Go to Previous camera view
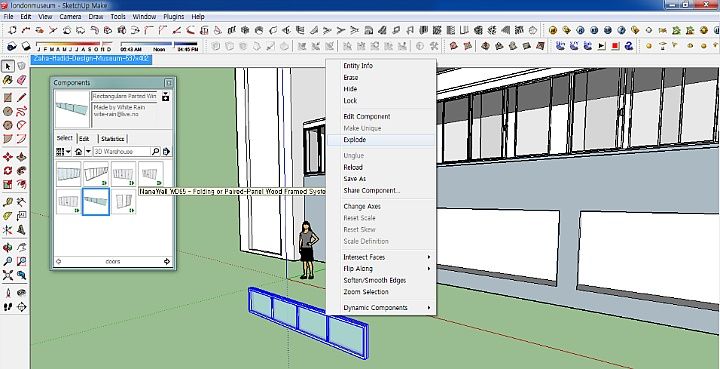The image size is (720, 369). click(22, 275)
